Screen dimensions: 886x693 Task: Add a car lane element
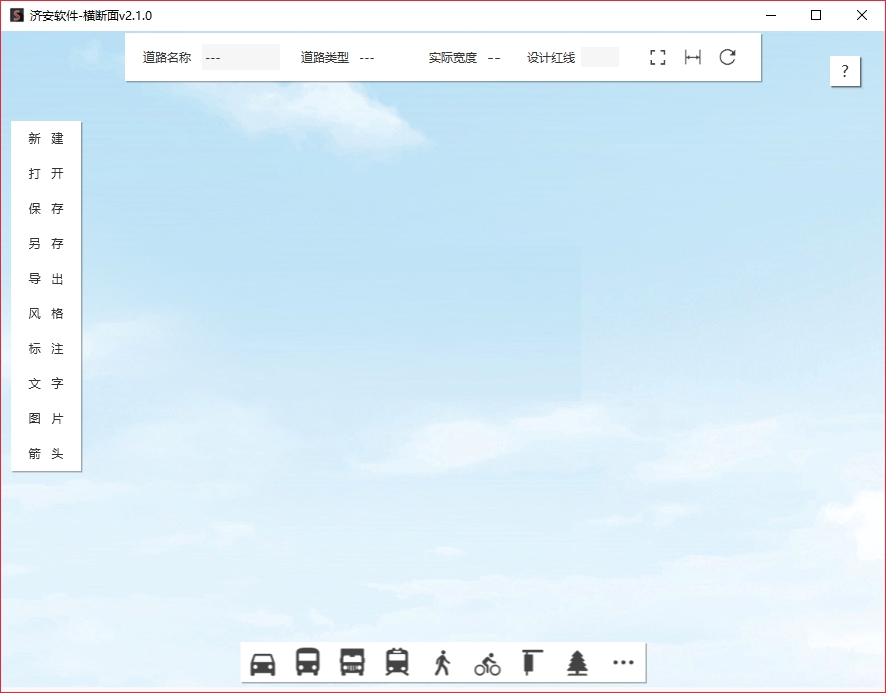pyautogui.click(x=263, y=664)
